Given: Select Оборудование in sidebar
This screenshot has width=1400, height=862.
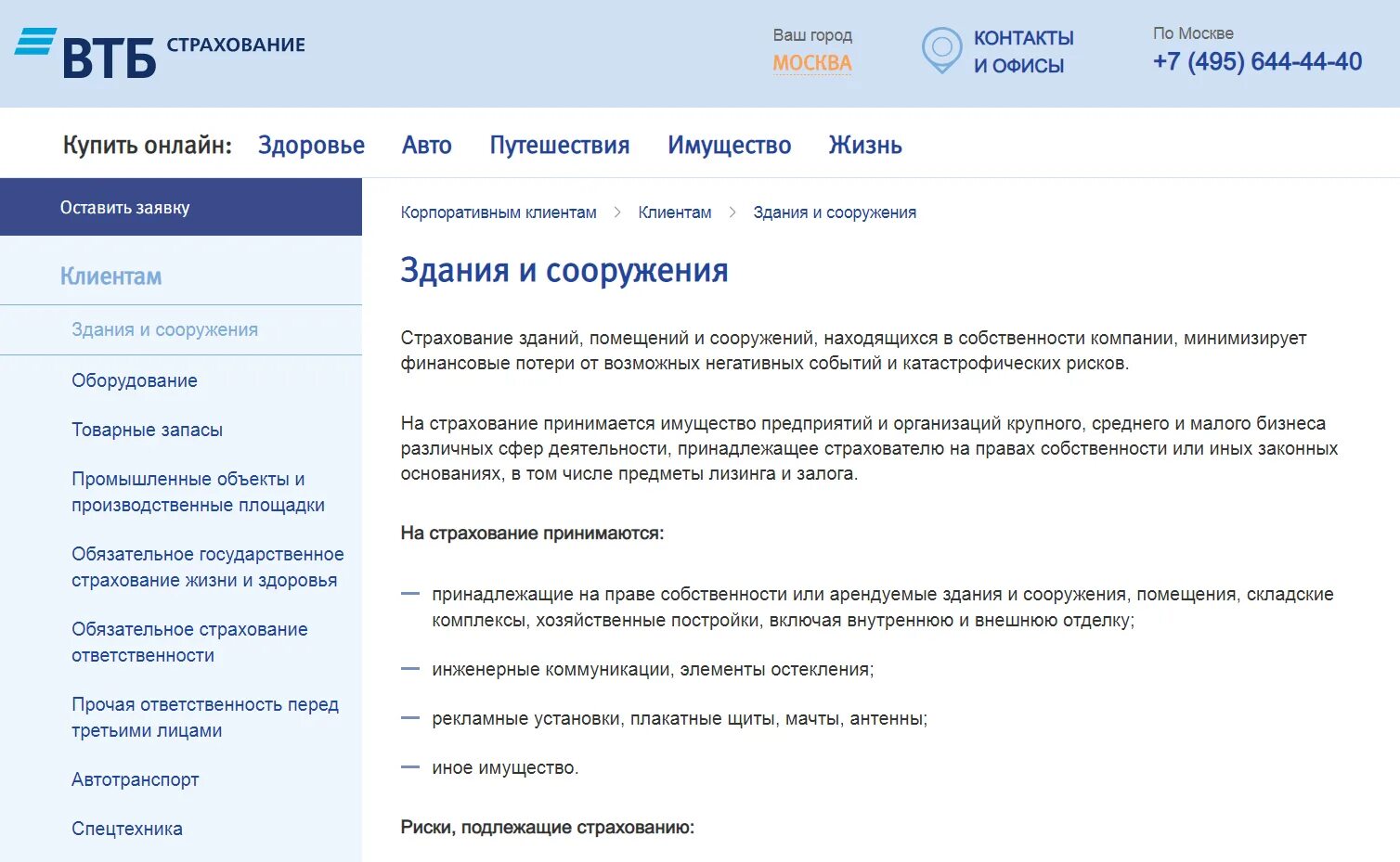Looking at the screenshot, I should [135, 380].
